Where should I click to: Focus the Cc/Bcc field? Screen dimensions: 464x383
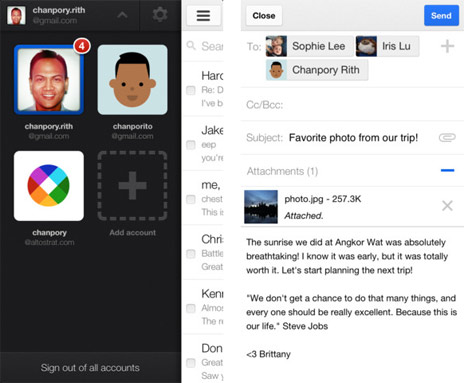point(352,105)
